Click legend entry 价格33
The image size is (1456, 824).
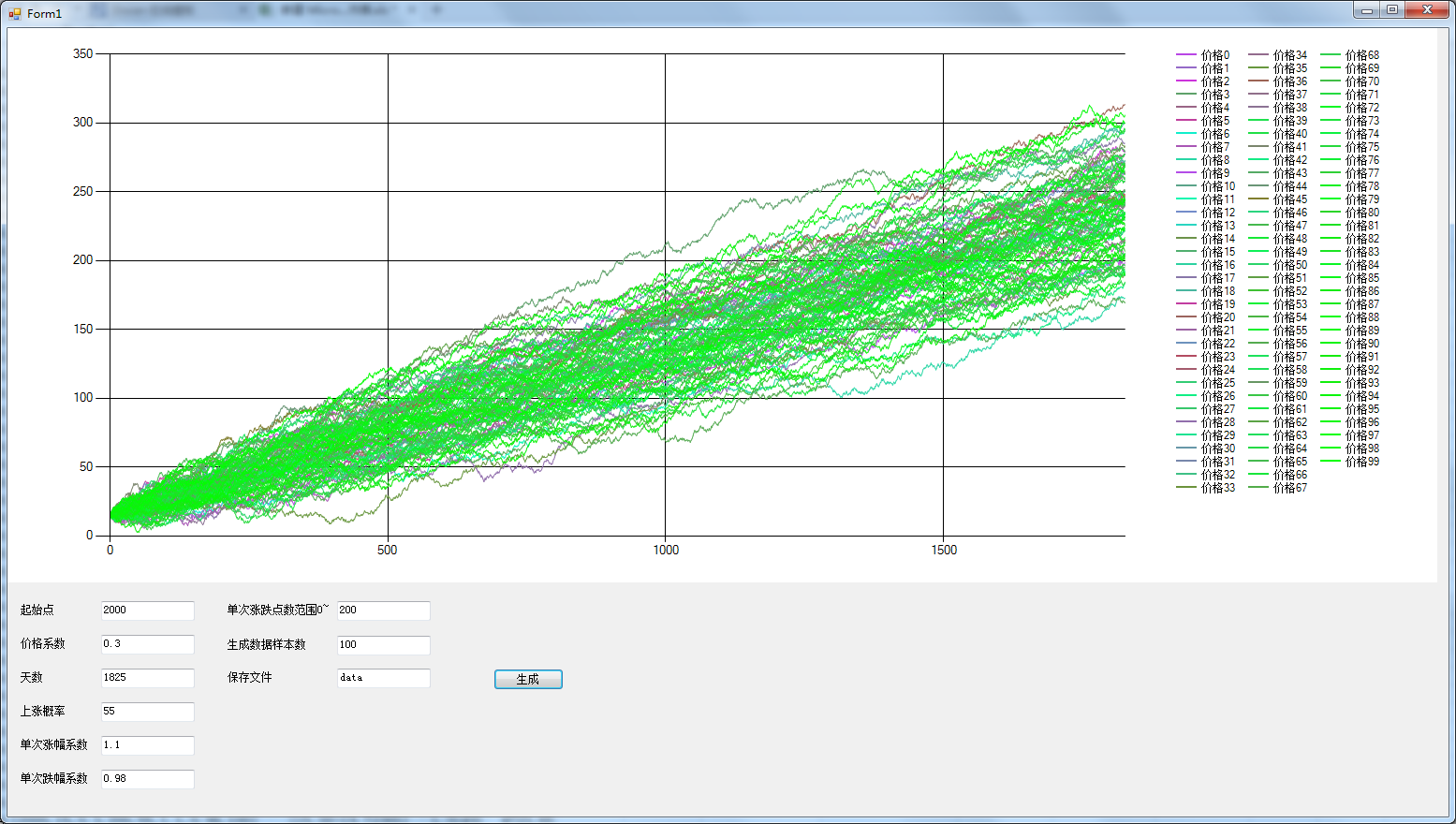[1206, 488]
